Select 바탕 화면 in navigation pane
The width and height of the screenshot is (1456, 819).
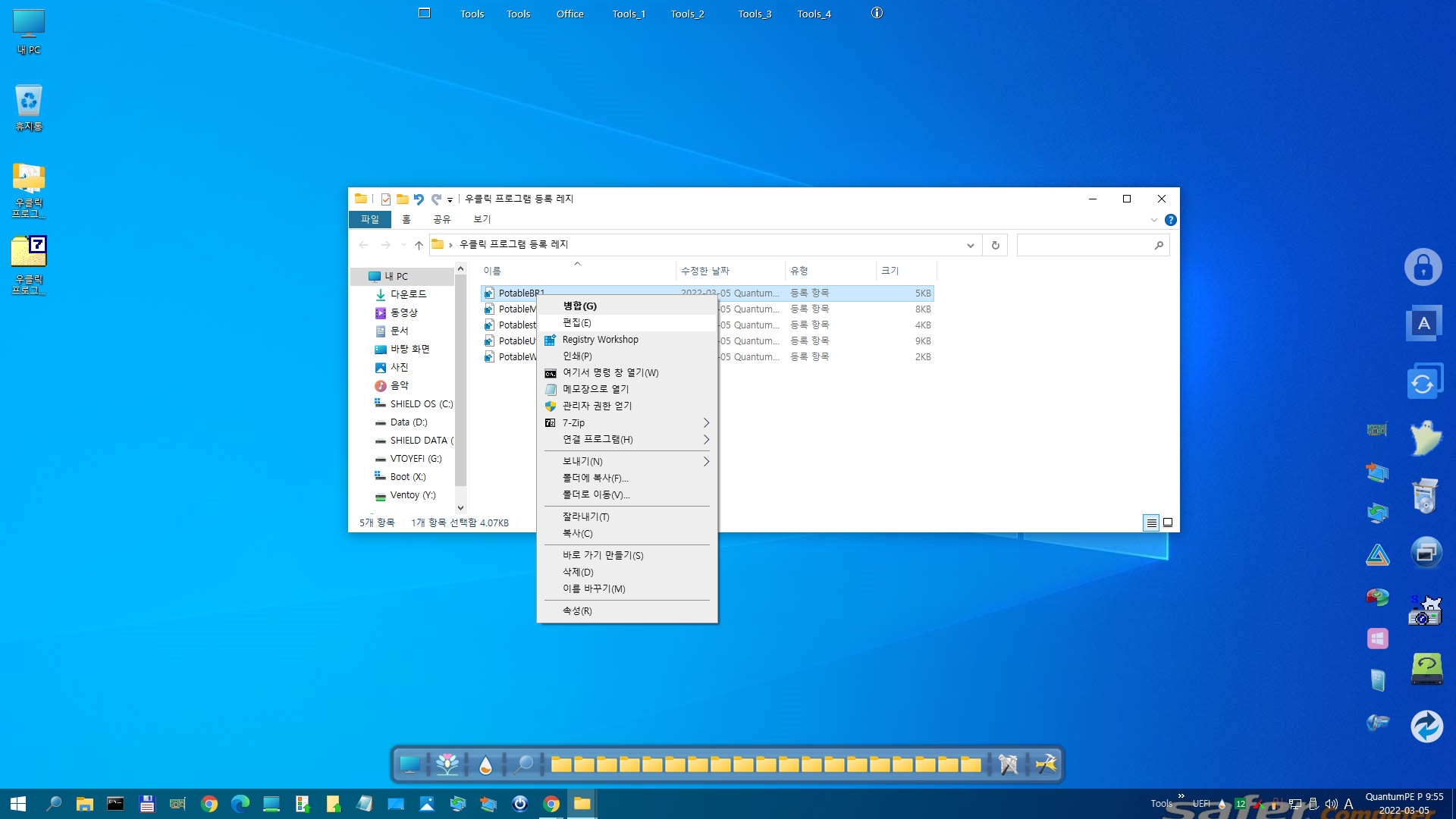click(409, 349)
